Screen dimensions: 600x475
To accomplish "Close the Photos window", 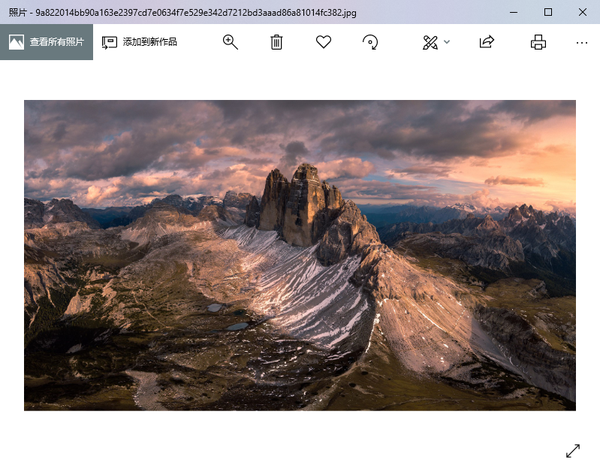I will coord(582,12).
